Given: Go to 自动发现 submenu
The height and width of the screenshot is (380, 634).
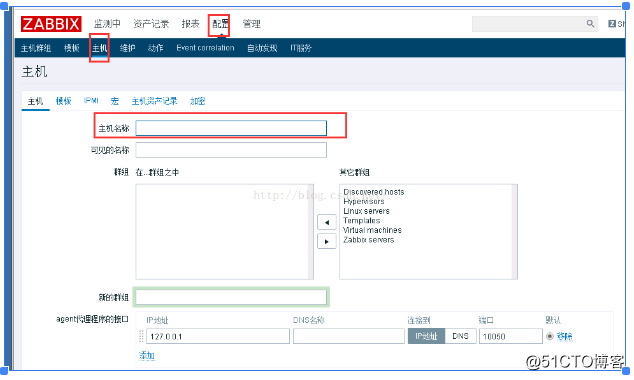Looking at the screenshot, I should (x=262, y=48).
